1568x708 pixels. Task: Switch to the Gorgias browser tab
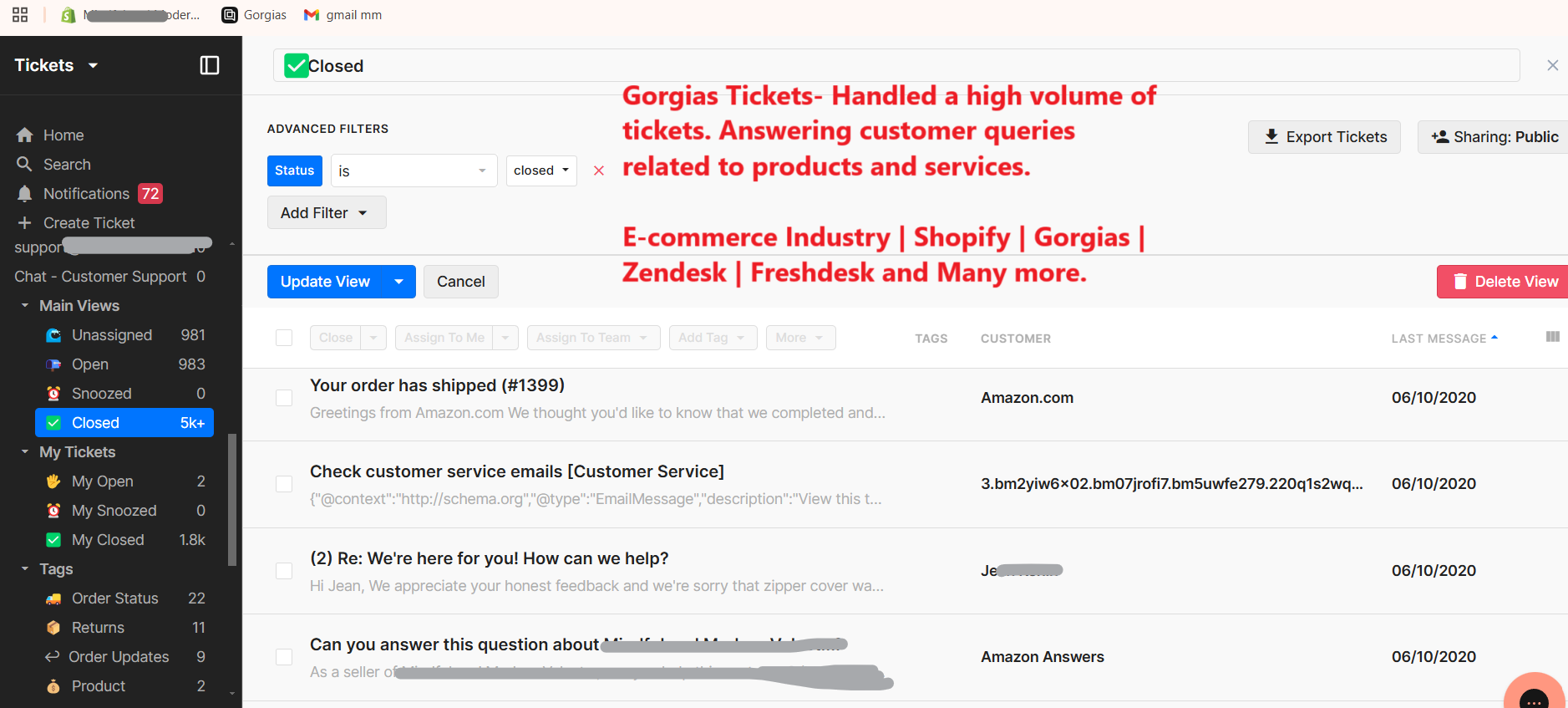pos(255,15)
